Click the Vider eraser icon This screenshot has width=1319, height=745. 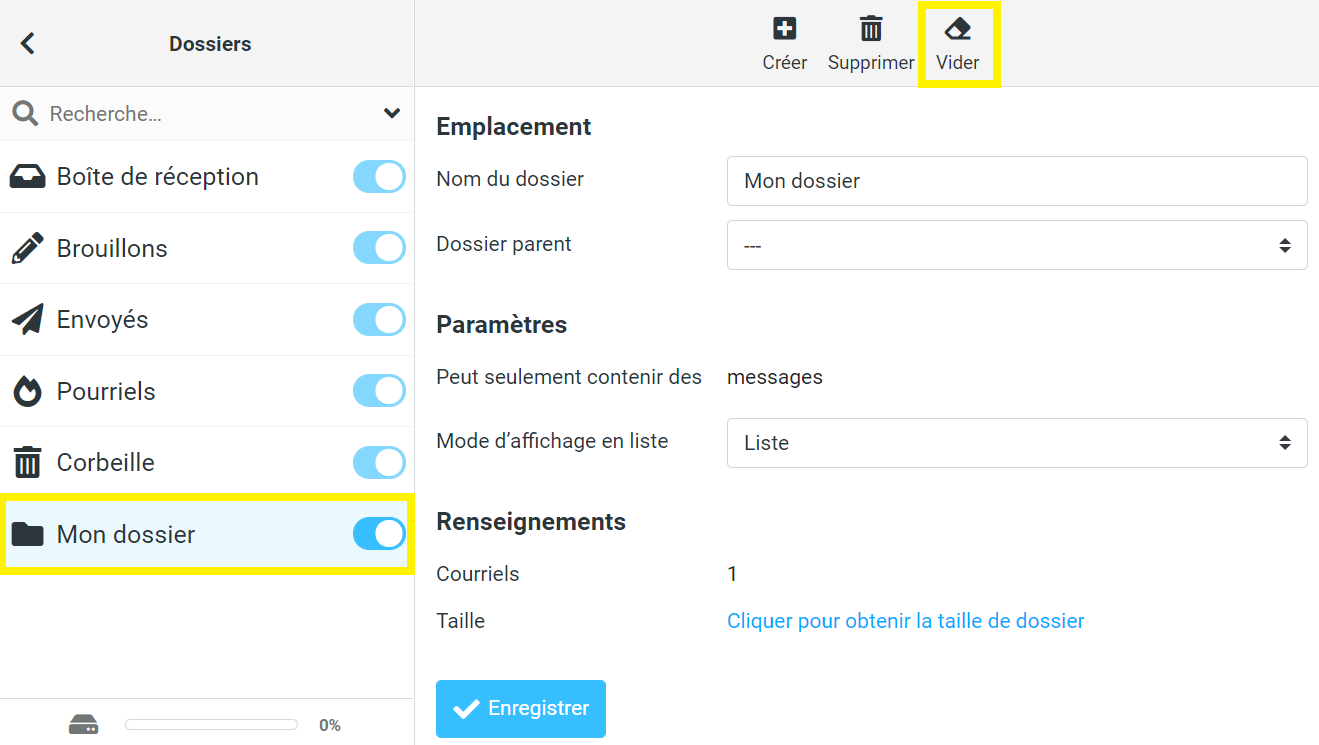coord(958,28)
